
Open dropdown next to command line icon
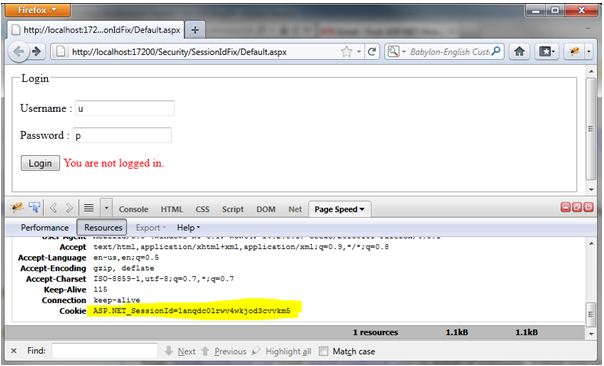coord(106,208)
